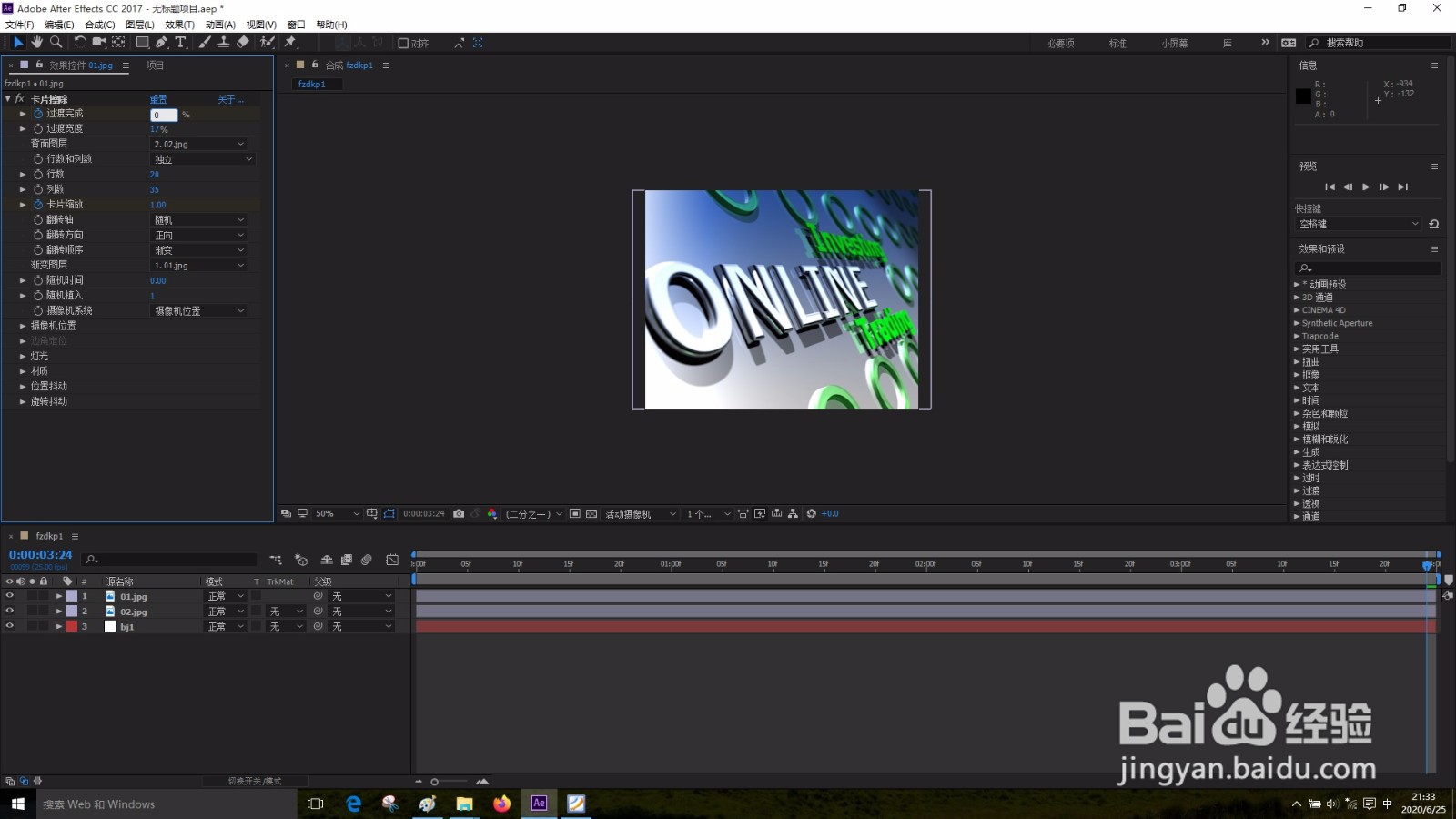Viewport: 1456px width, 819px height.
Task: Select the Roto Brush tool
Action: [267, 42]
